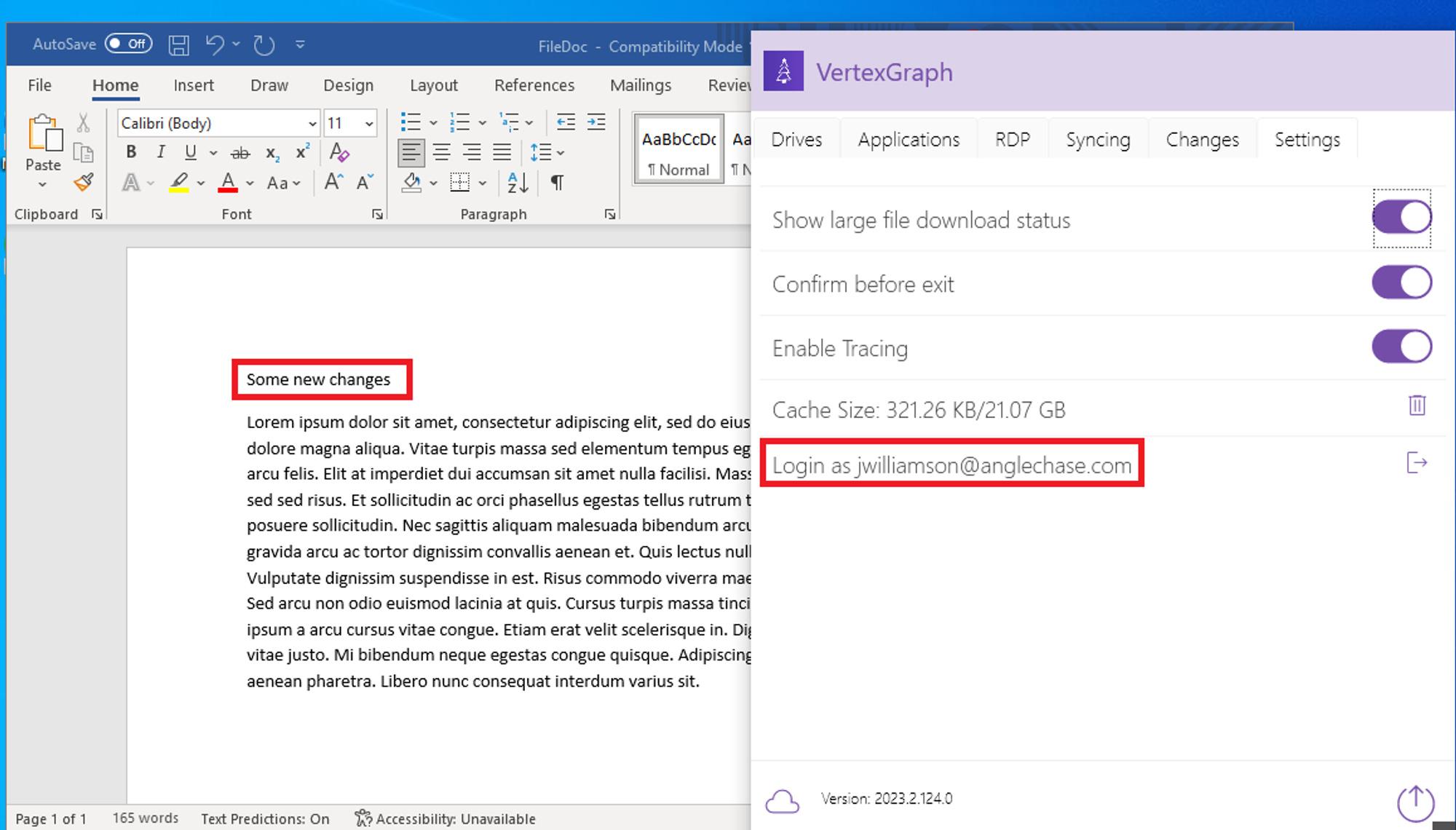
Task: Toggle Enable Tracing switch
Action: click(x=1402, y=347)
